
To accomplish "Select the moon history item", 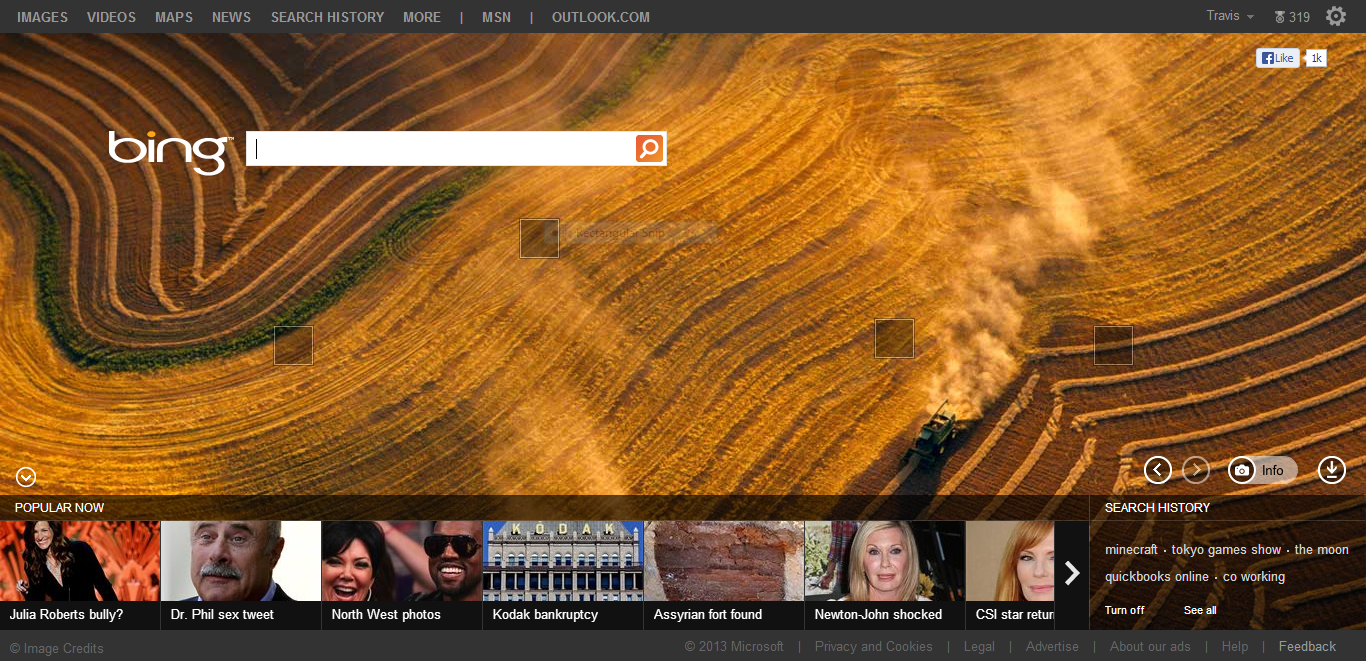I will (x=1321, y=550).
